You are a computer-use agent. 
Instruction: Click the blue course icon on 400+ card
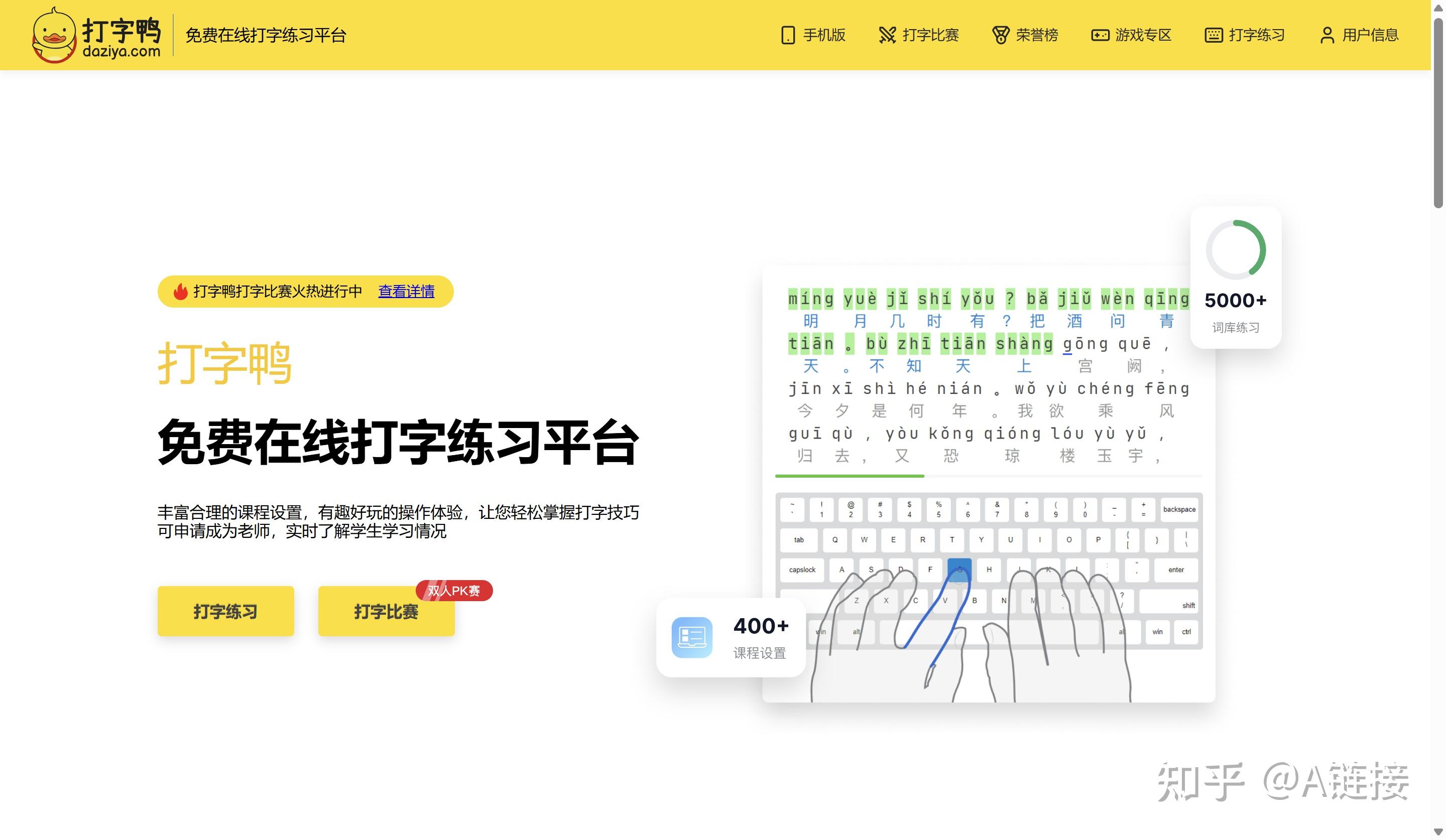(x=692, y=637)
